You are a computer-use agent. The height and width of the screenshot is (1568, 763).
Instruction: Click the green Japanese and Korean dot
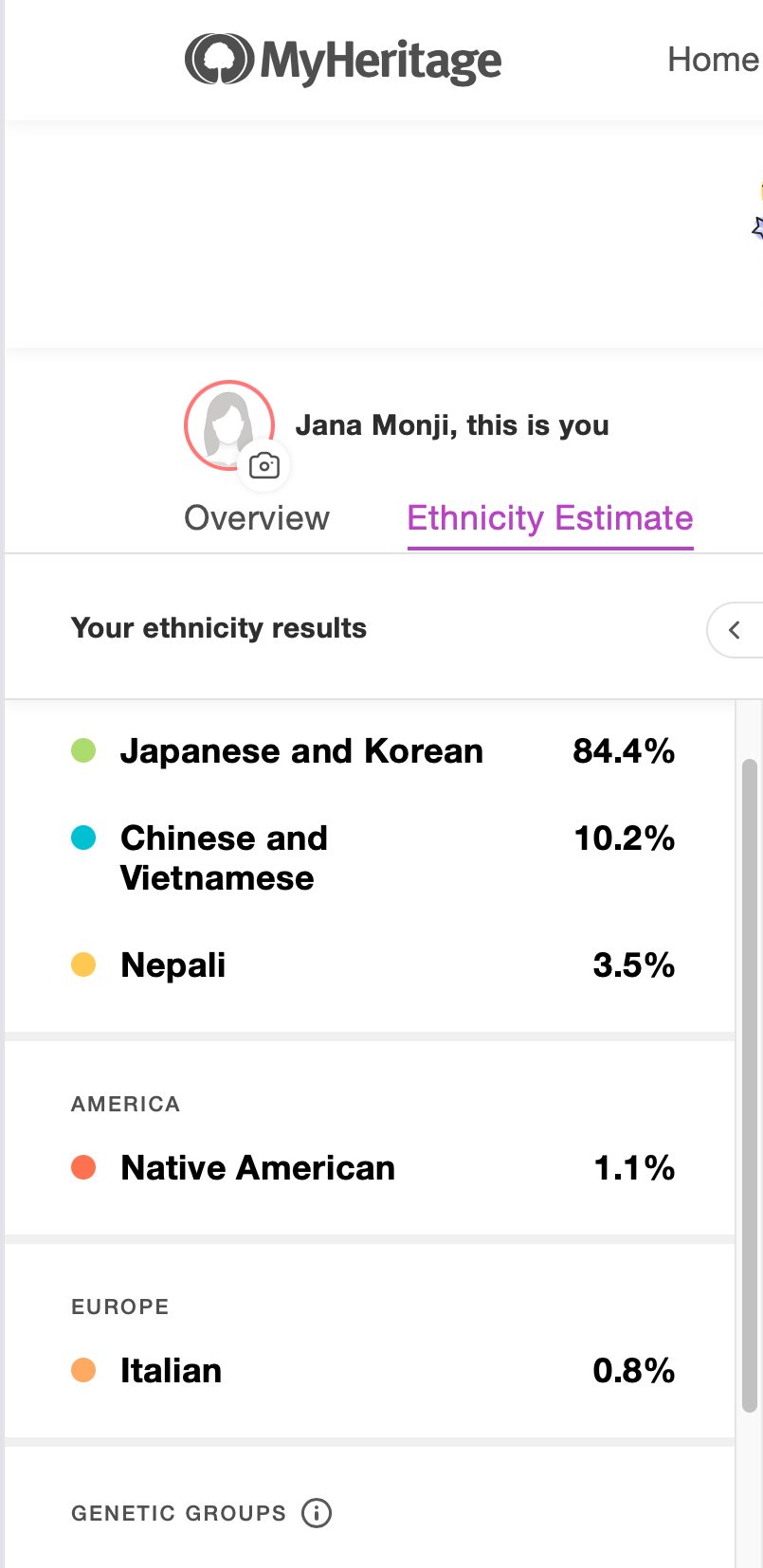[x=83, y=751]
